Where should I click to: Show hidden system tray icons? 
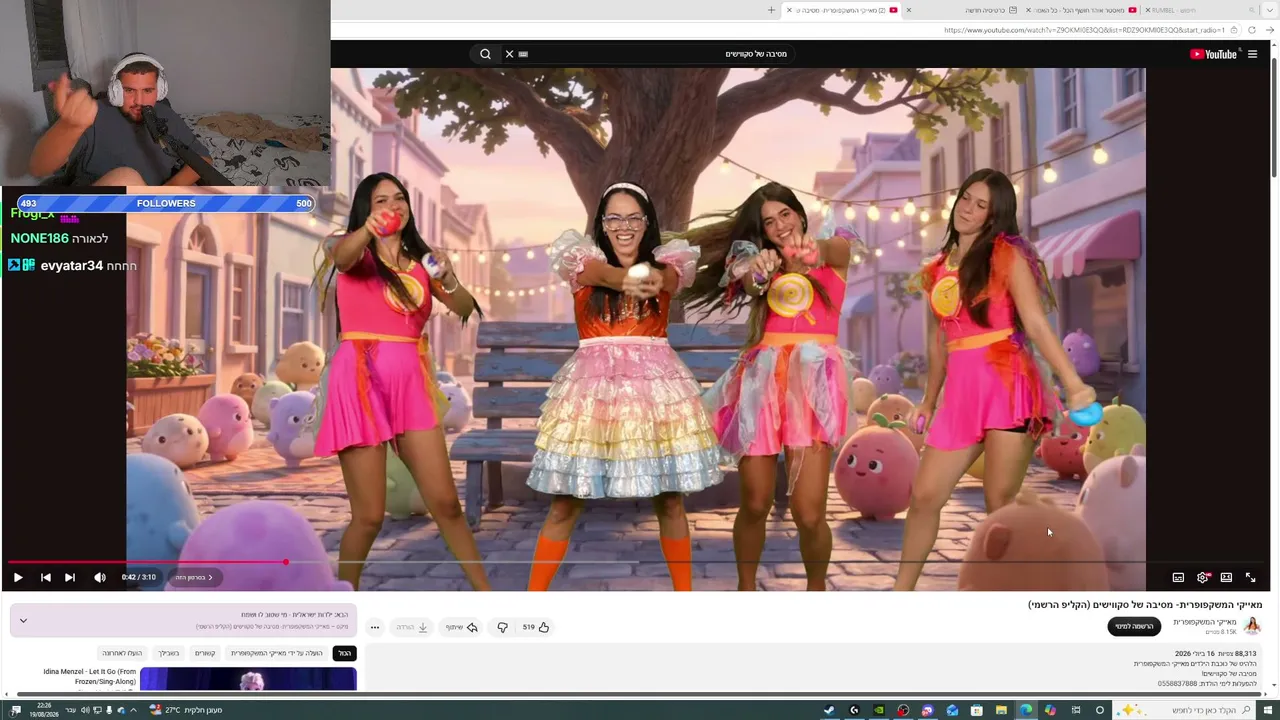pyautogui.click(x=133, y=710)
